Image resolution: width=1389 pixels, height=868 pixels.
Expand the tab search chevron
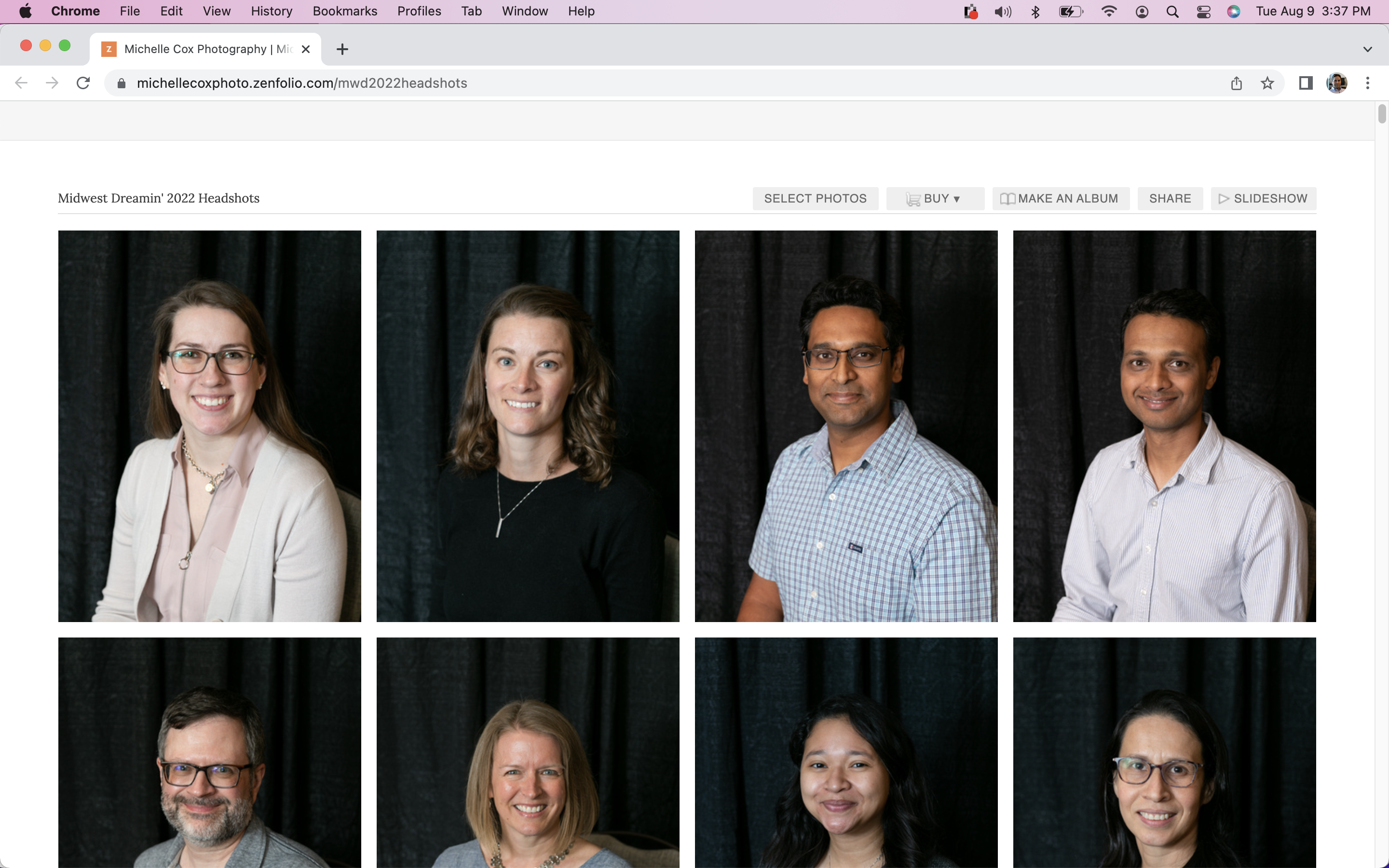click(x=1368, y=49)
